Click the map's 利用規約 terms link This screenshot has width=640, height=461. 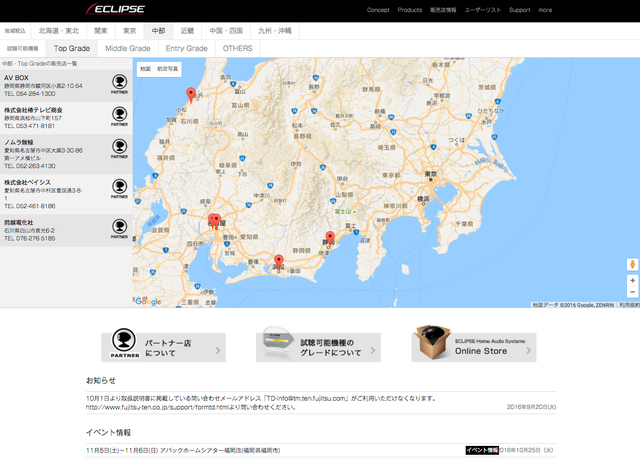coord(629,305)
